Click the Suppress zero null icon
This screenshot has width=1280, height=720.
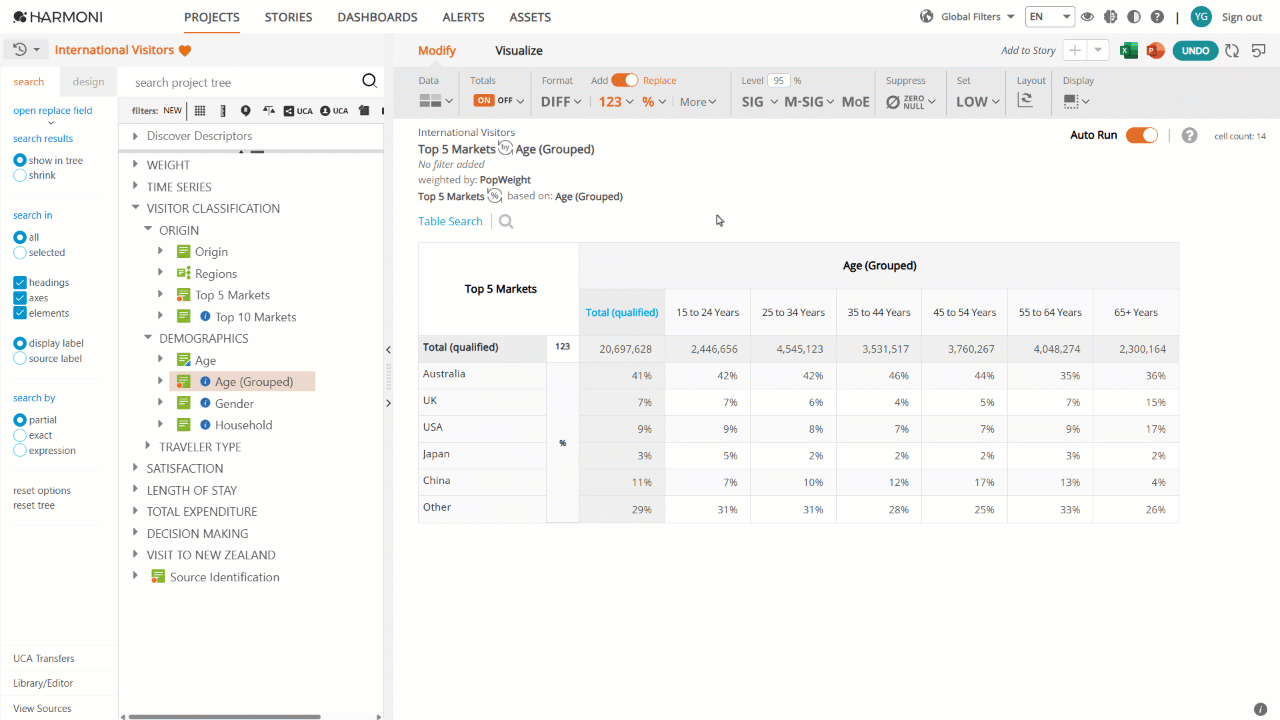point(893,101)
